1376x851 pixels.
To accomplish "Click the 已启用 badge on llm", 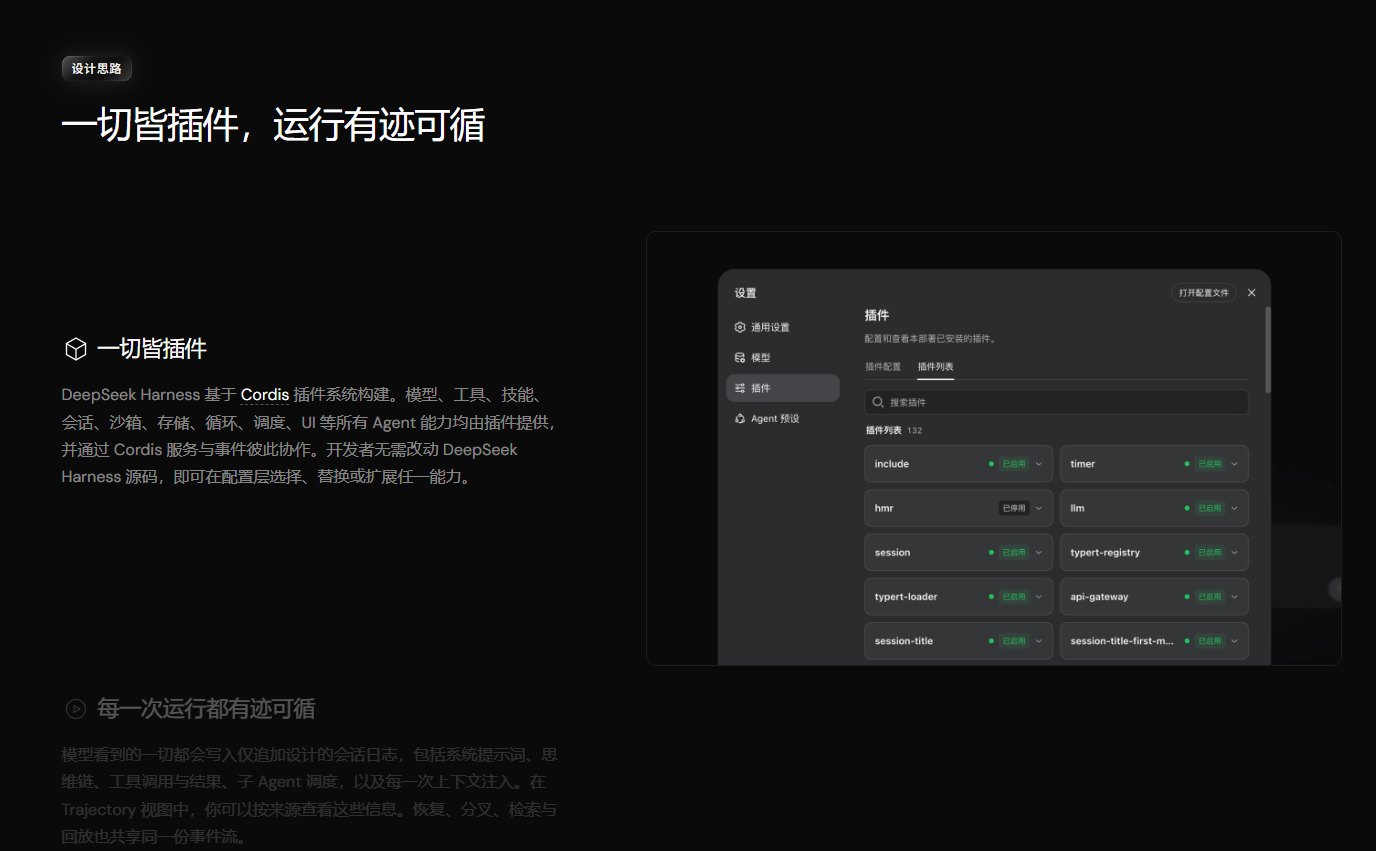I will [x=1210, y=508].
